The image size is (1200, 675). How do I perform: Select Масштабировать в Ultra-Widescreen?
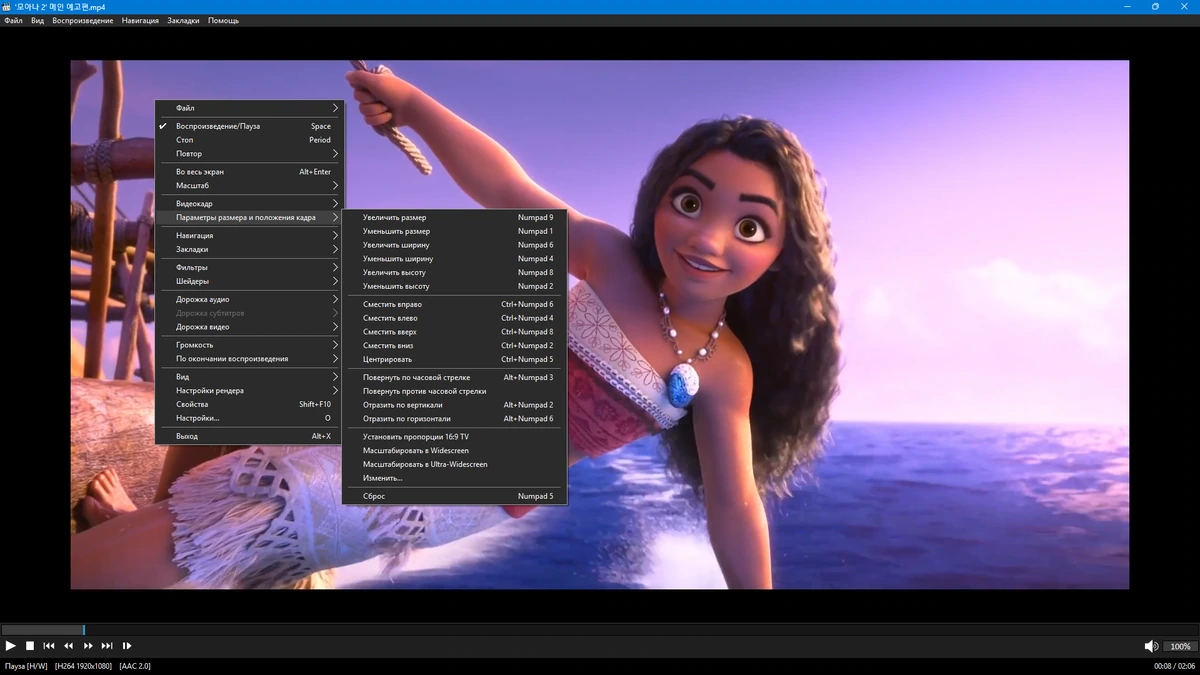point(455,465)
